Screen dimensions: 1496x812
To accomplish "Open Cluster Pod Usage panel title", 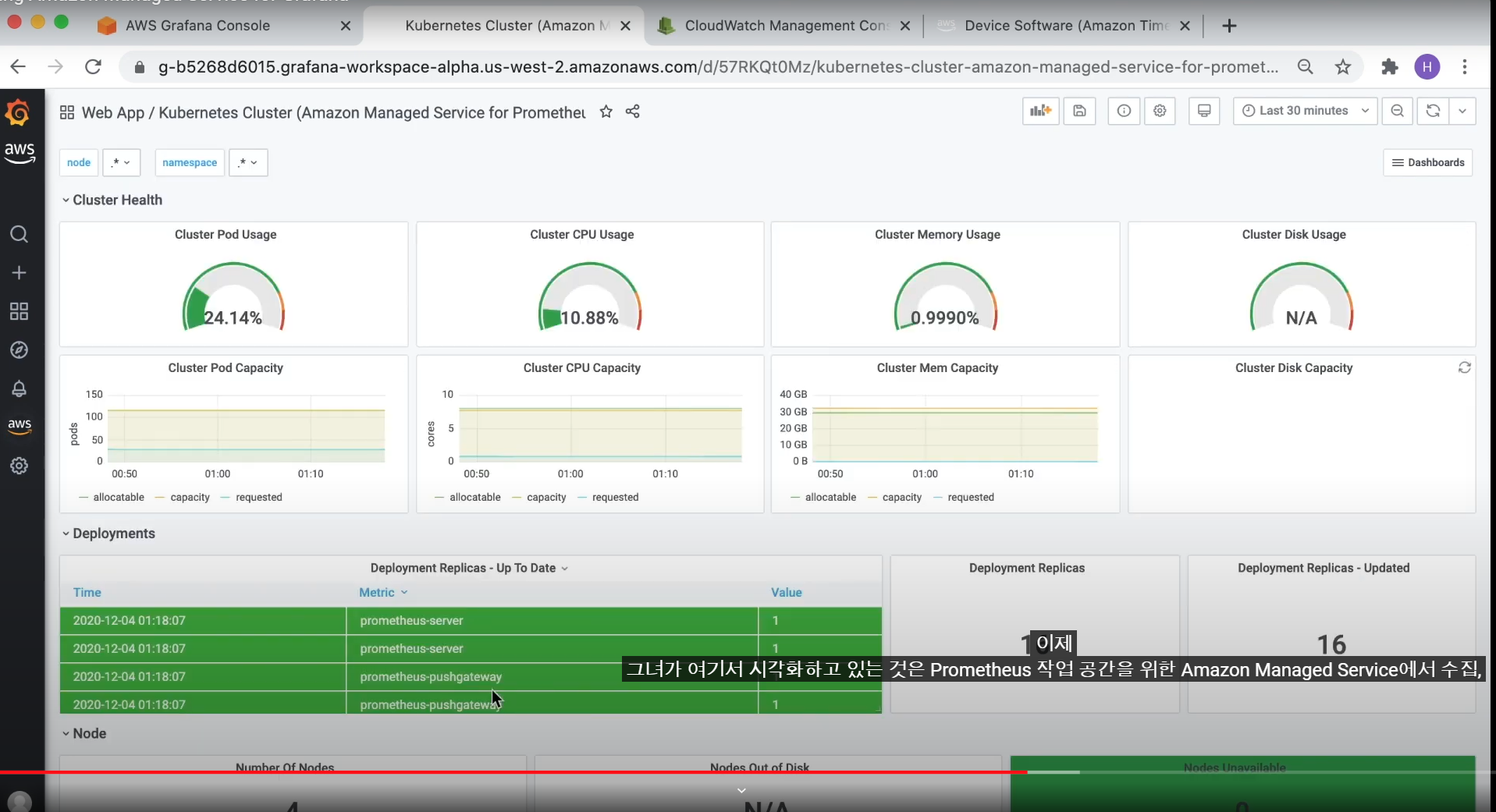I will 226,234.
